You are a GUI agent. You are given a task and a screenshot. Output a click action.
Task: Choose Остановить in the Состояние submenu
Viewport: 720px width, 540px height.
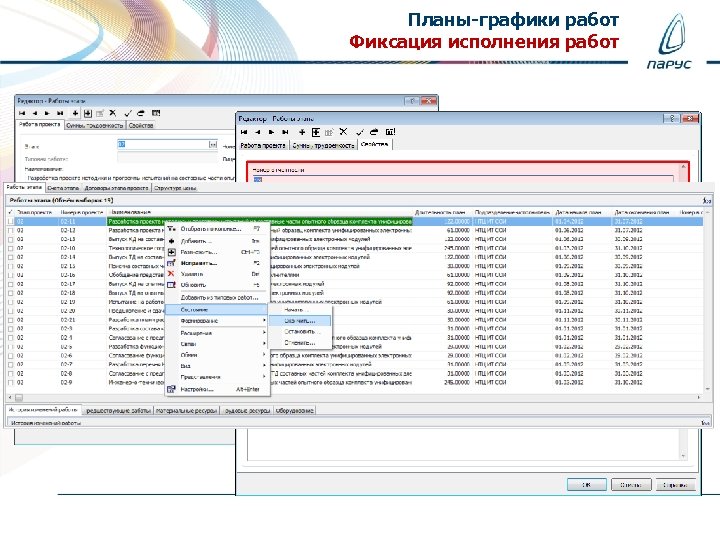click(299, 332)
